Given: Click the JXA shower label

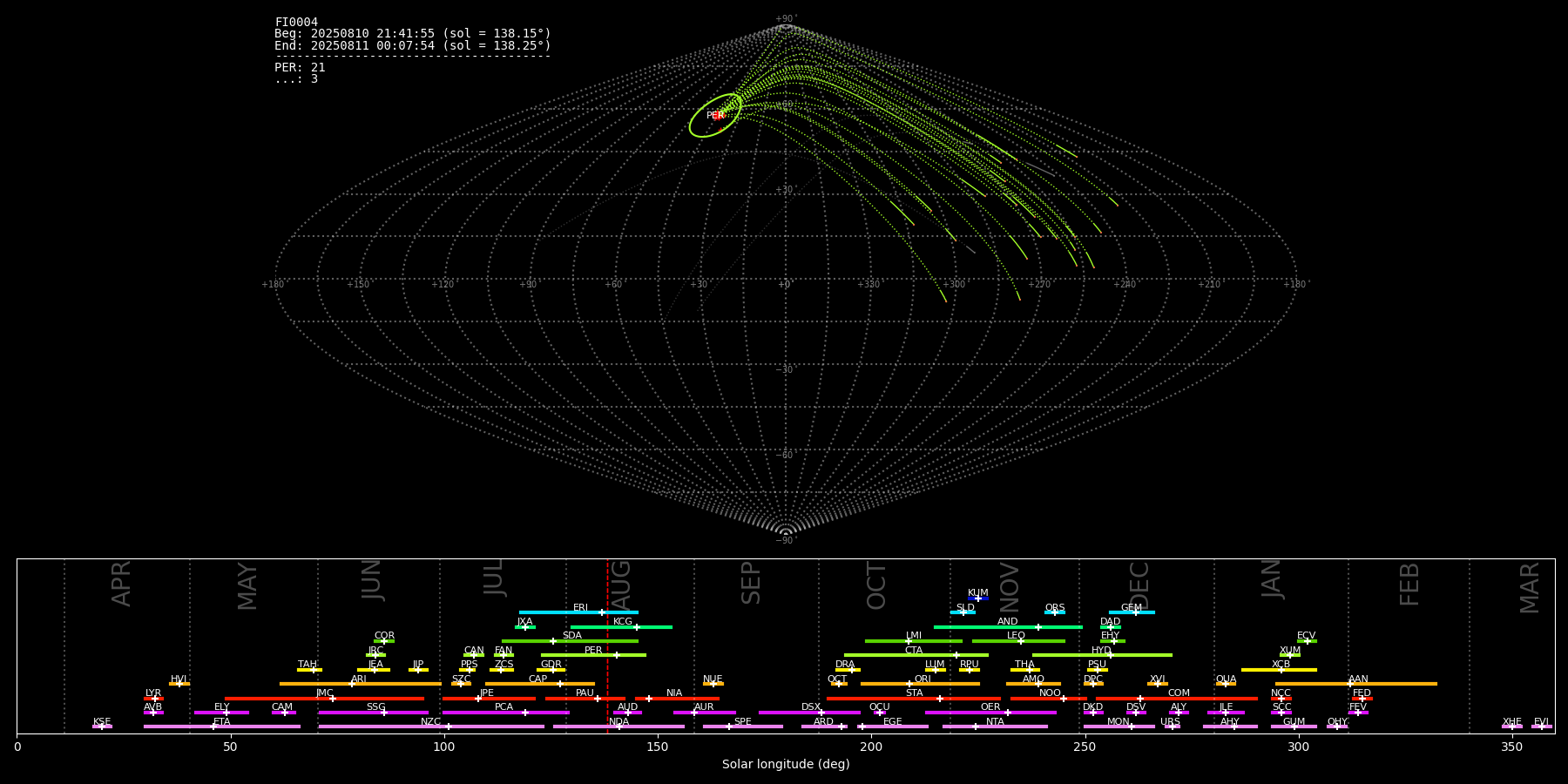Looking at the screenshot, I should click(x=524, y=622).
